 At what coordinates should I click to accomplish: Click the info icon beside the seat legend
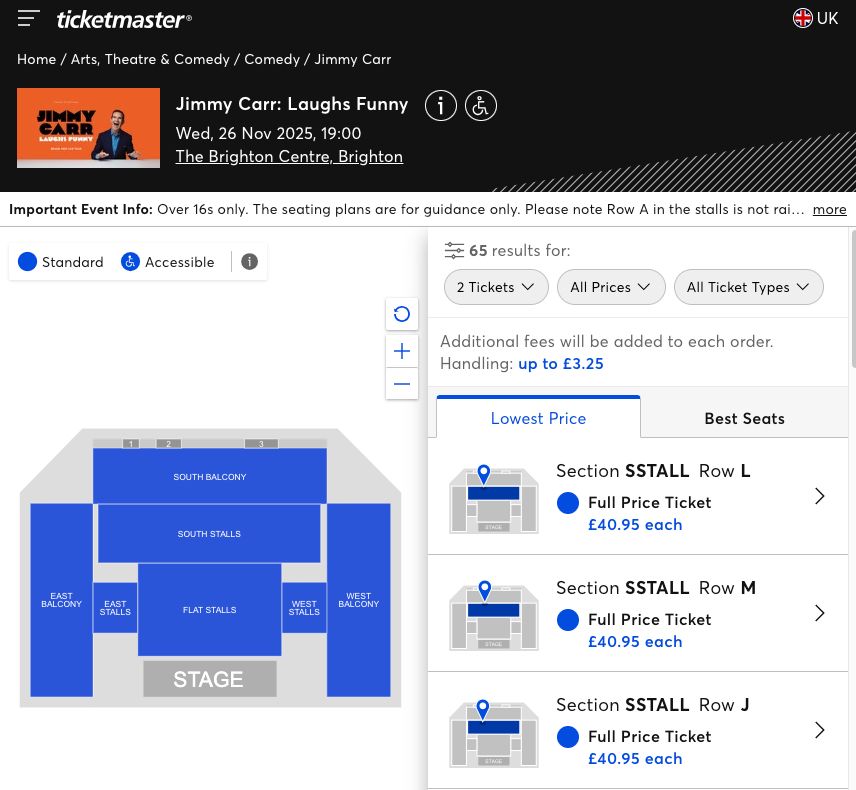point(249,261)
